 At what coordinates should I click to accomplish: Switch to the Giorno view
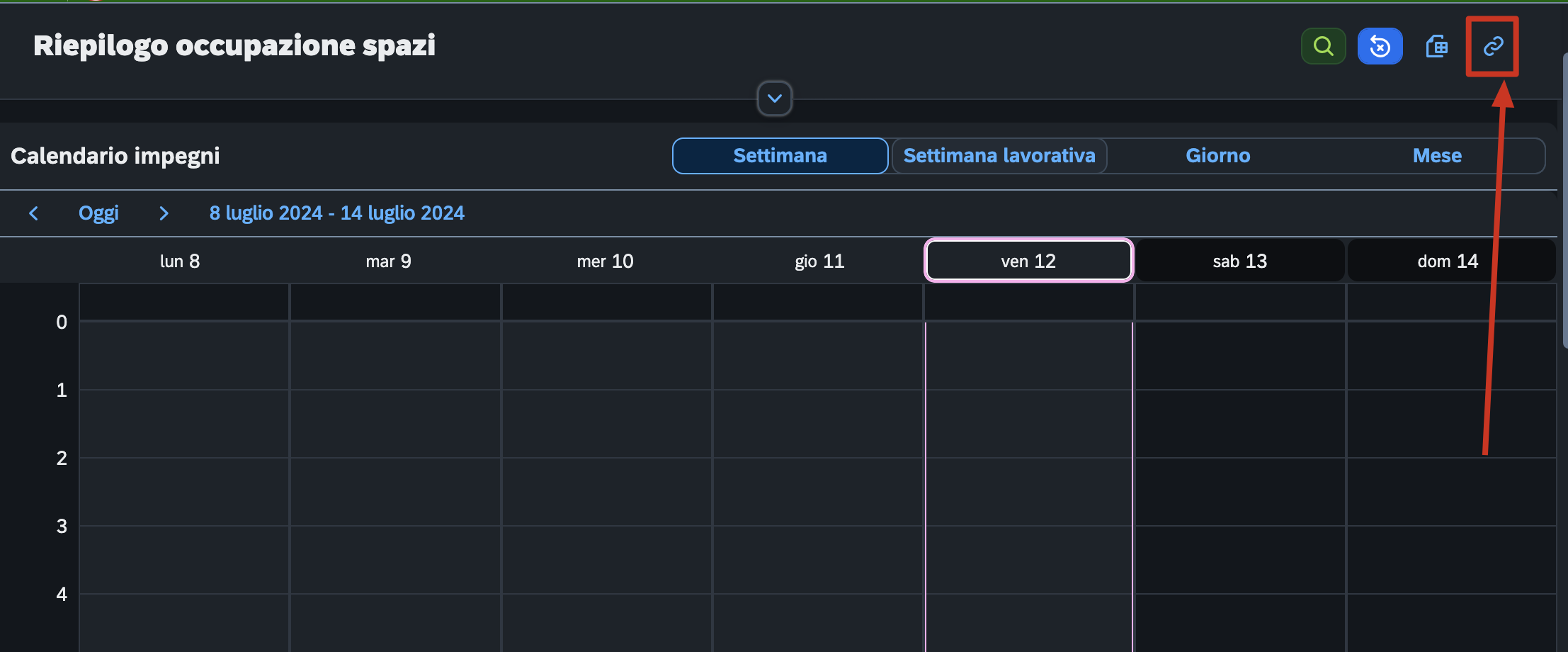1218,156
